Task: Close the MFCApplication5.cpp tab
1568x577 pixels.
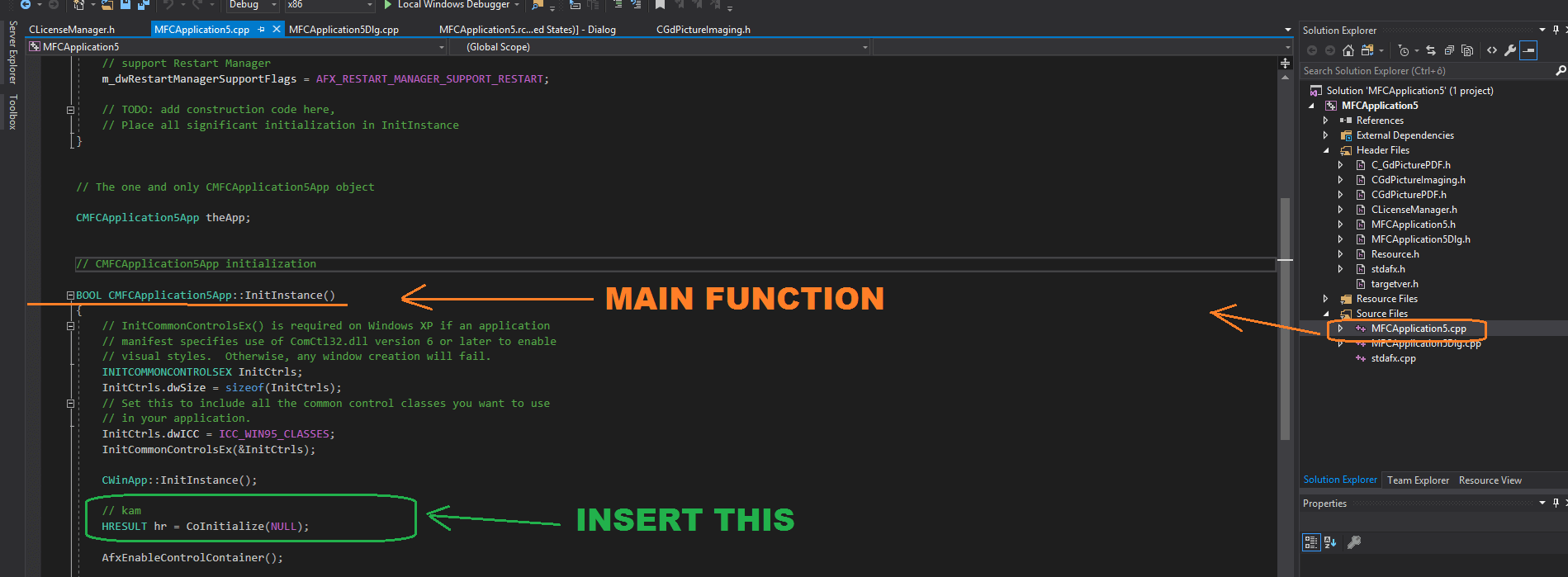Action: tap(277, 29)
